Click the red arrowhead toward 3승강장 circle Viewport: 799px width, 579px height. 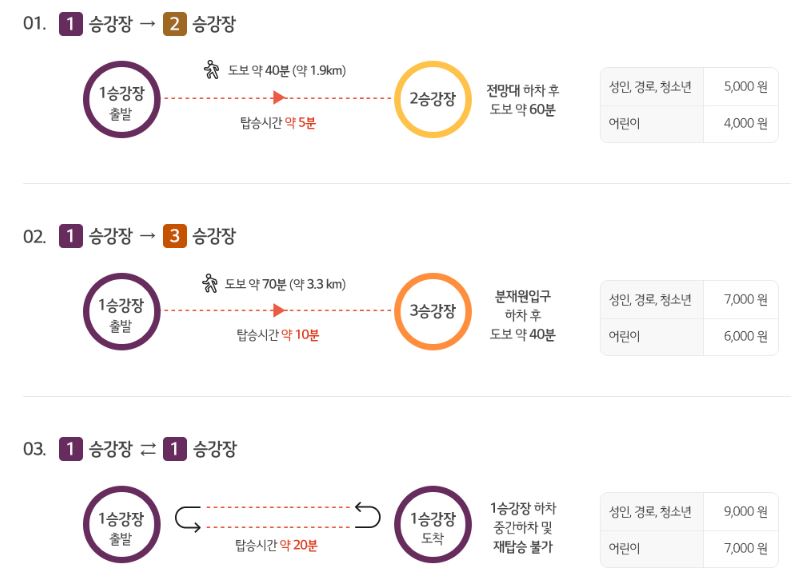pos(279,310)
